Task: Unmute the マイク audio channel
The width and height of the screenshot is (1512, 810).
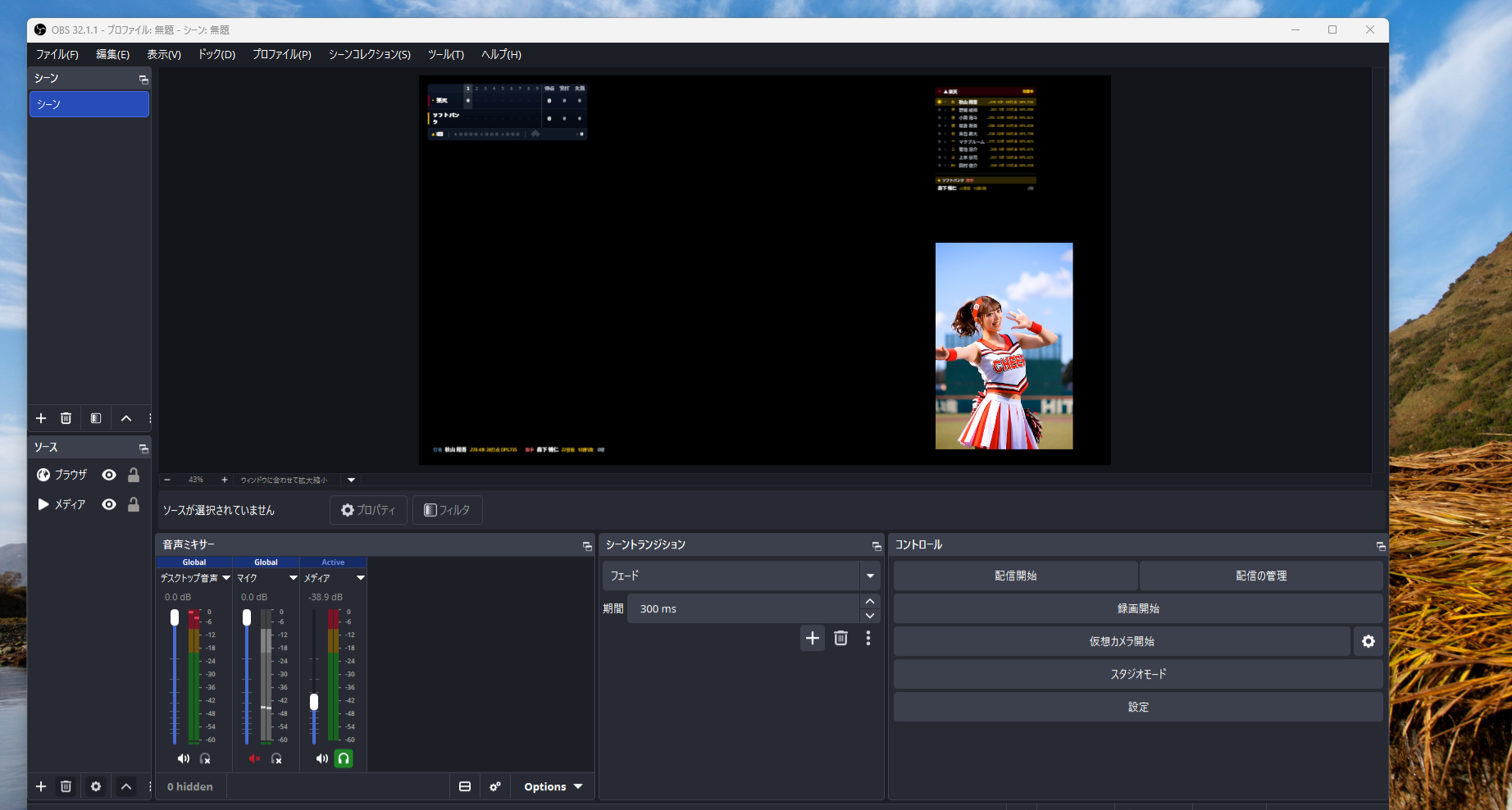Action: (x=254, y=758)
